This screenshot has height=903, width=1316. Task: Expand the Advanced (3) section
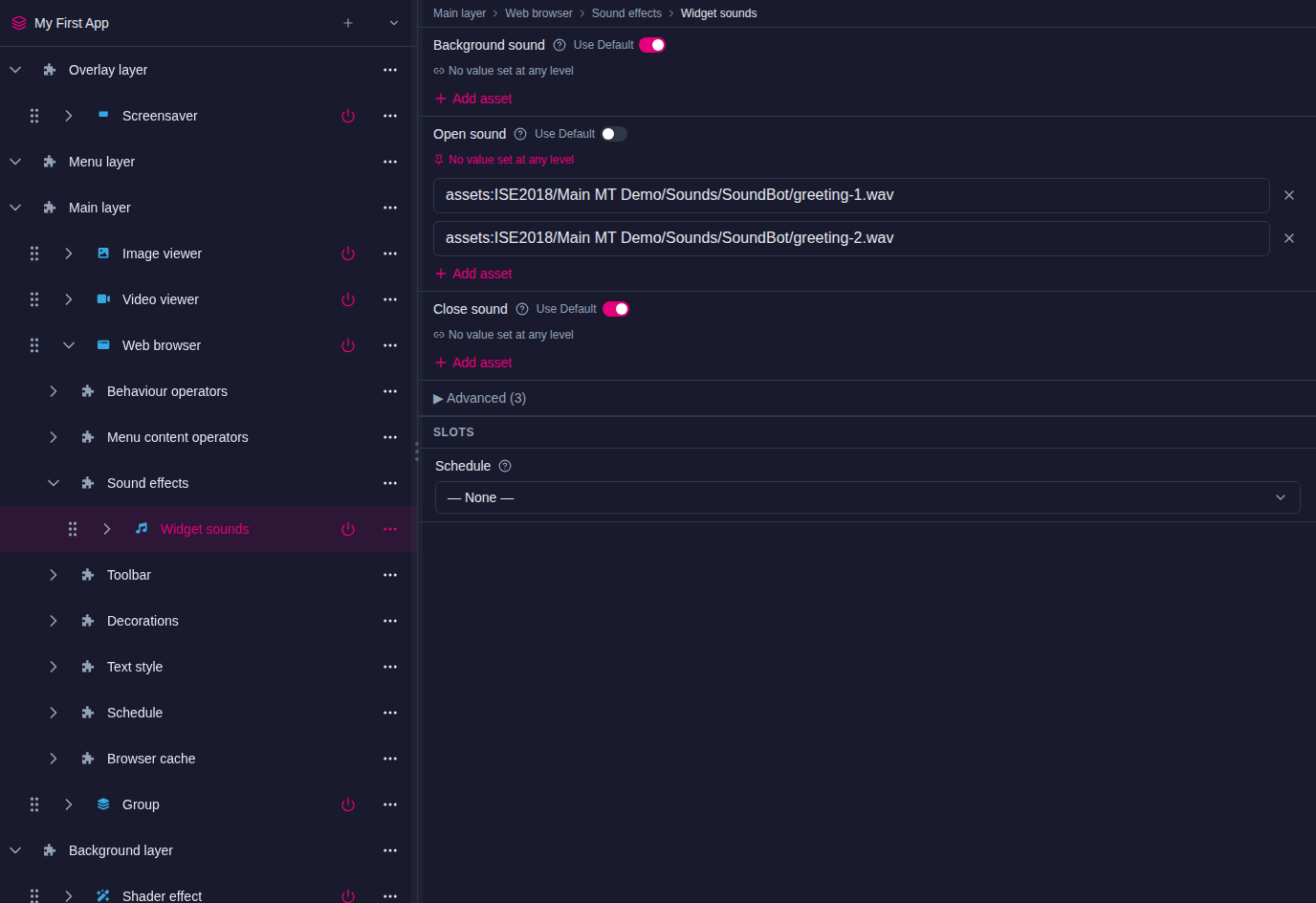(480, 398)
